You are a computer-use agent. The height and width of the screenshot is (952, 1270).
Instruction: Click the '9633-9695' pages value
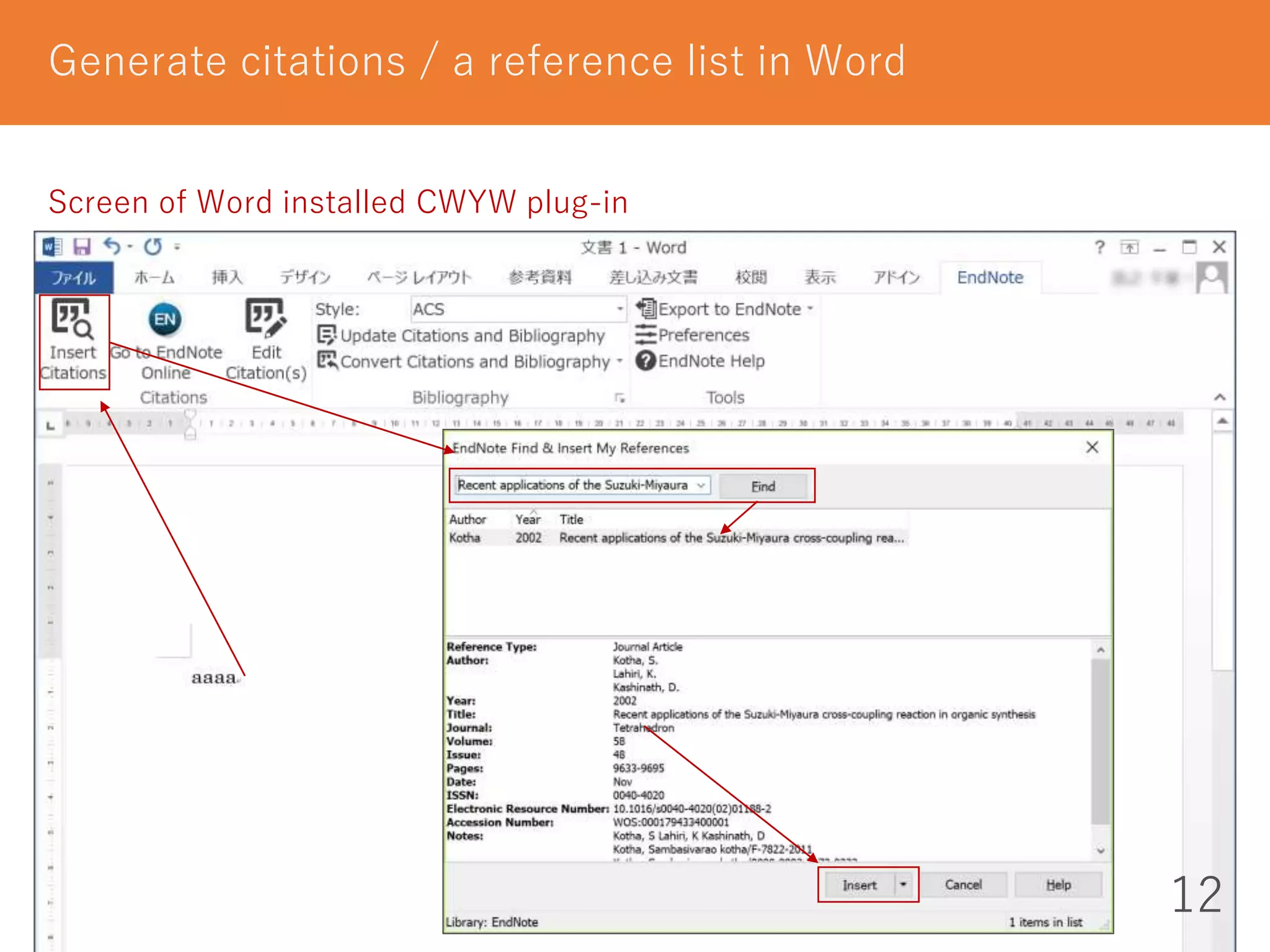tap(638, 768)
